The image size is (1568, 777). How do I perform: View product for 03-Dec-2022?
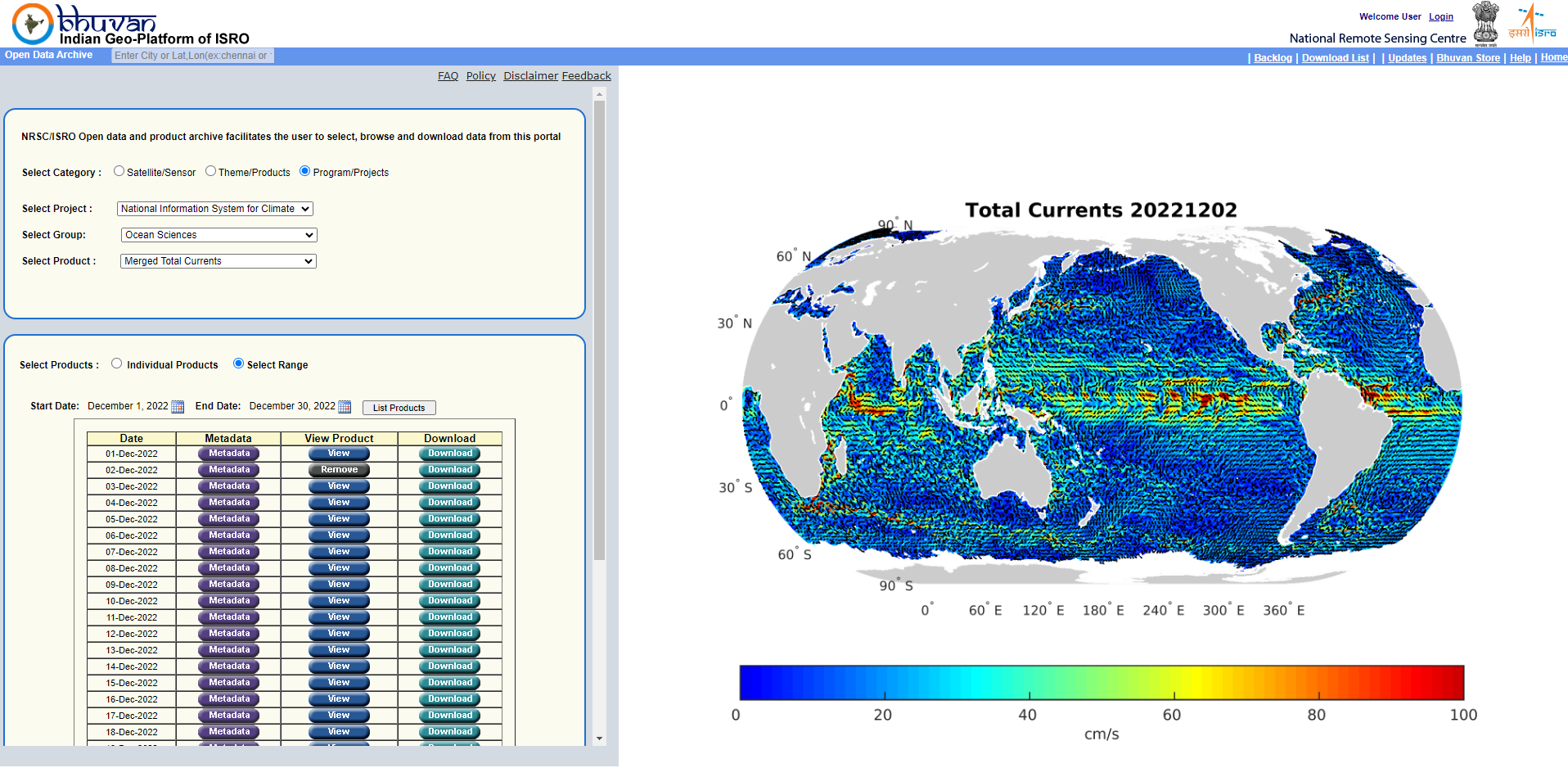[339, 486]
